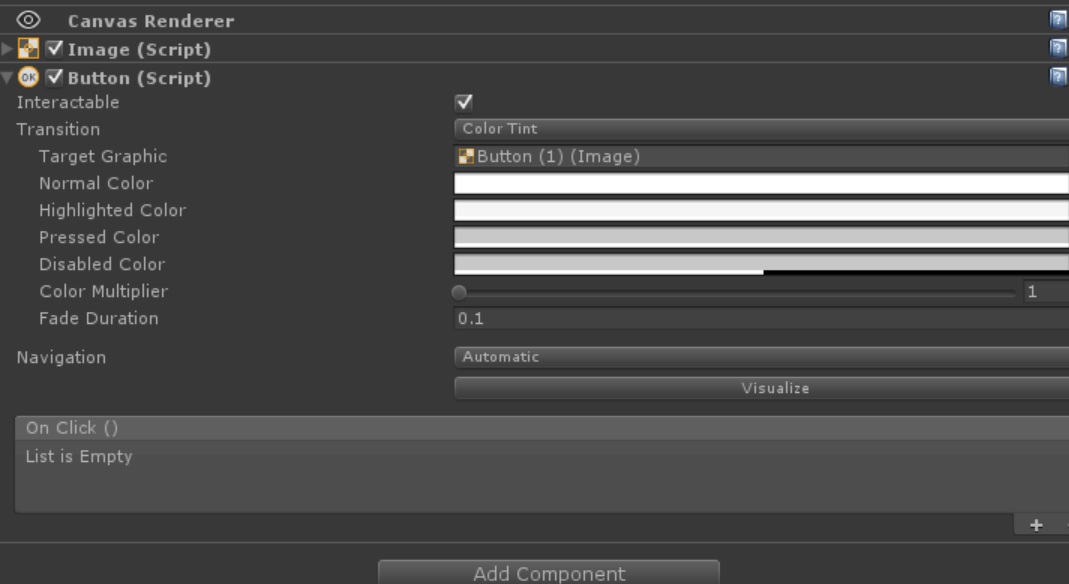Click the Interactable property label
Image resolution: width=1069 pixels, height=584 pixels.
pos(68,102)
